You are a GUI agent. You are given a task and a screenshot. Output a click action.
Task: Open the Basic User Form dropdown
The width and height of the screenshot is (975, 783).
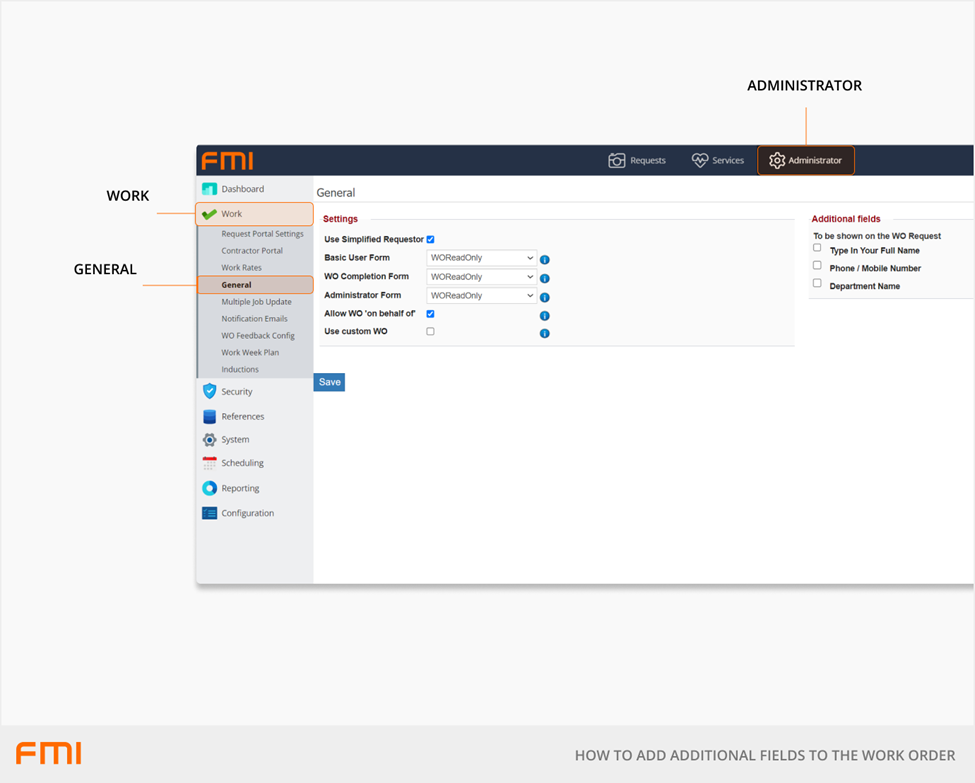pos(482,258)
